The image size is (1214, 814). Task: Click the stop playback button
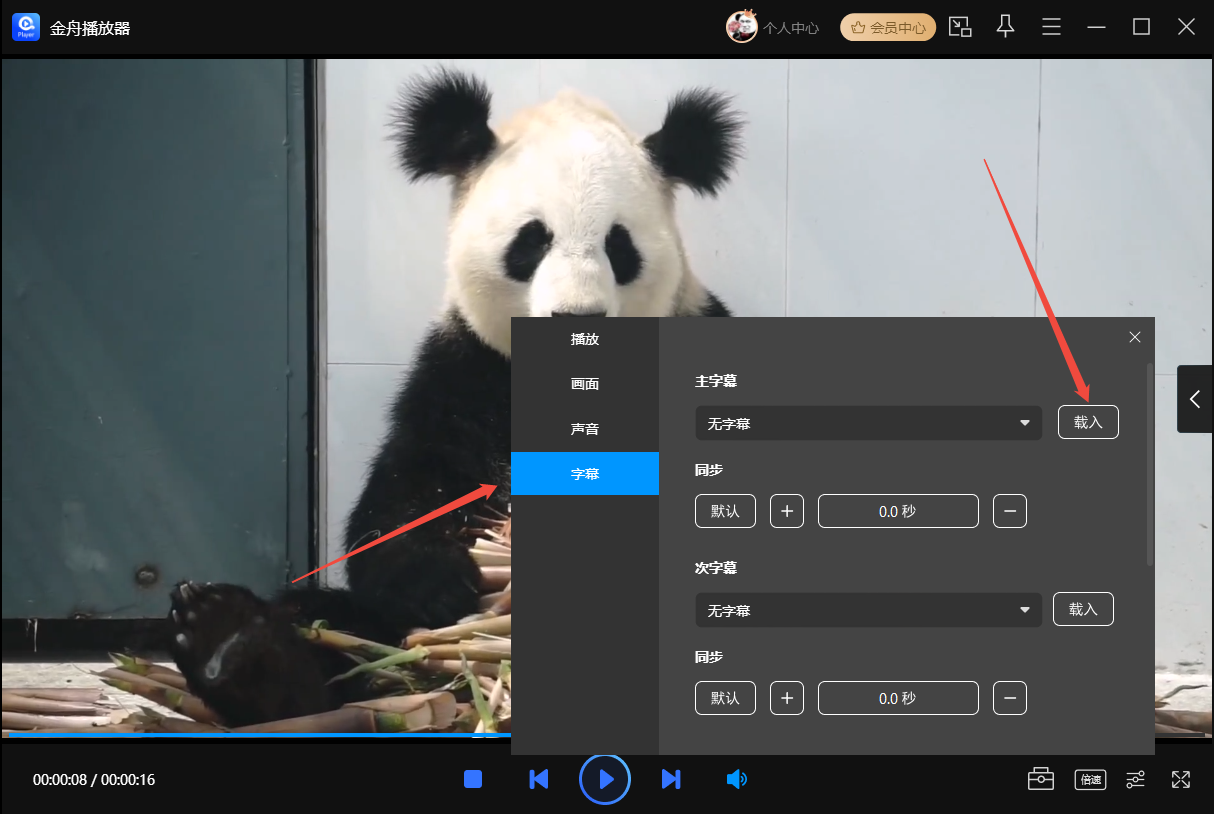point(473,779)
